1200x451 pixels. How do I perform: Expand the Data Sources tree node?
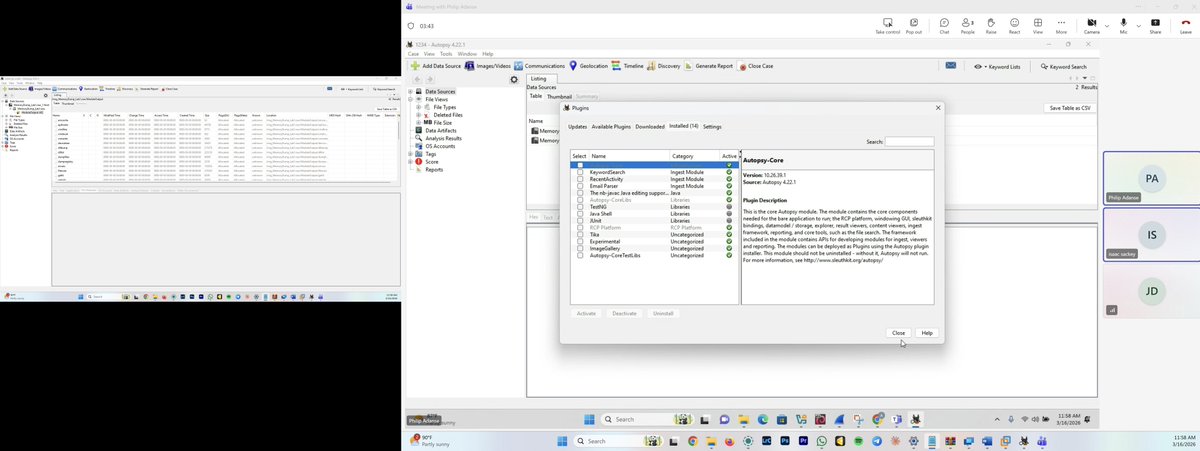tap(410, 91)
